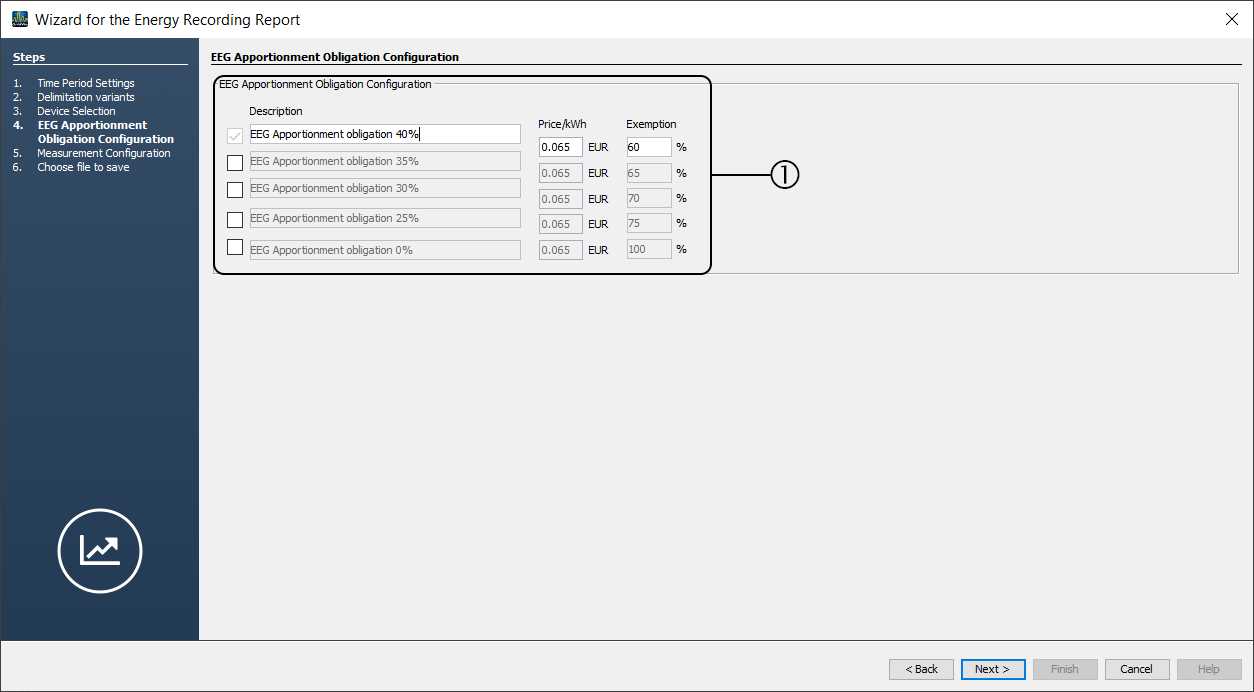The width and height of the screenshot is (1254, 692).
Task: Click the application icon in the title bar
Action: [19, 19]
